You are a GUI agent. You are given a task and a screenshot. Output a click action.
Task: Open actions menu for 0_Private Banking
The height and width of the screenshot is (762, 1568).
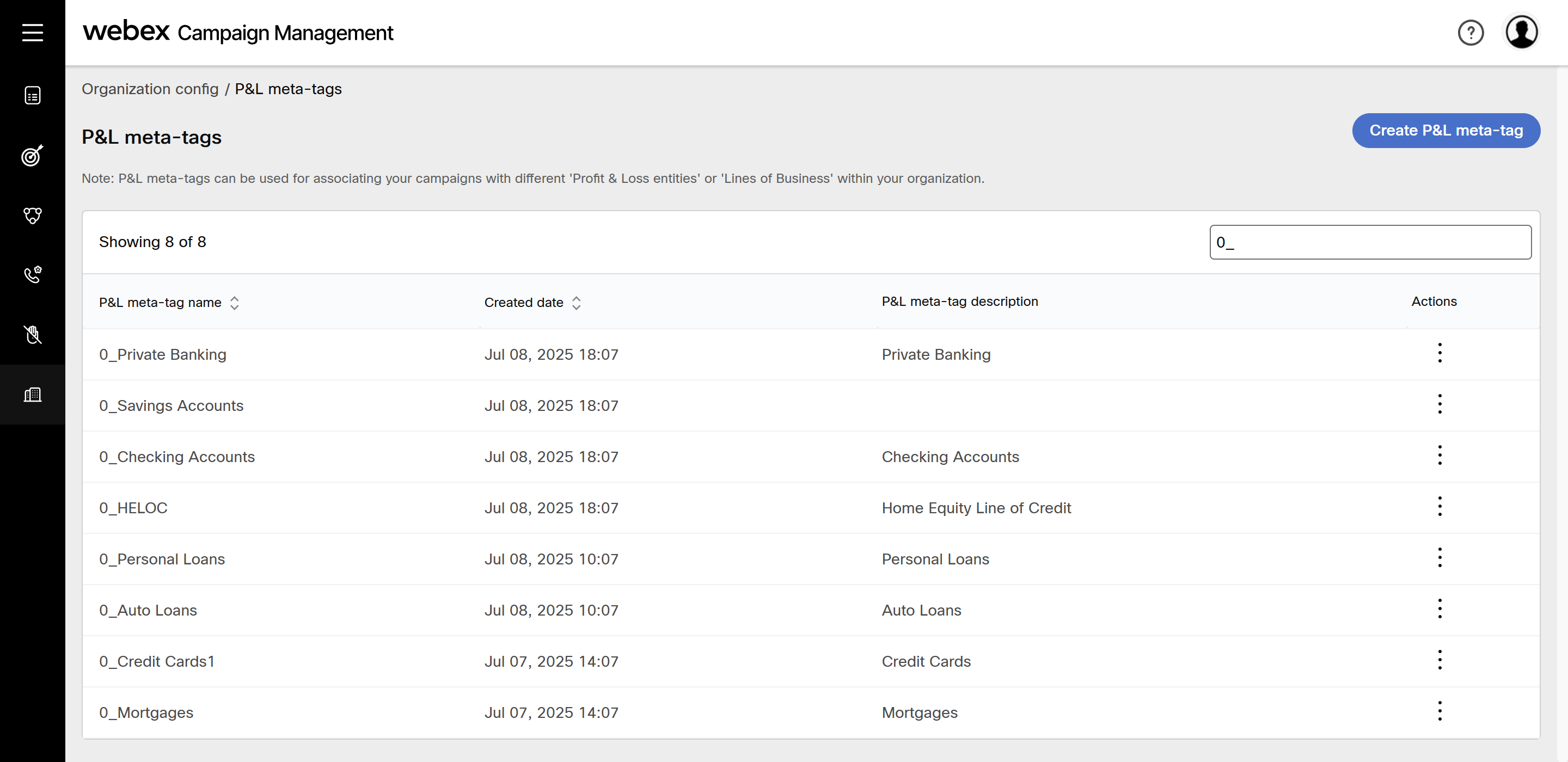[1440, 353]
